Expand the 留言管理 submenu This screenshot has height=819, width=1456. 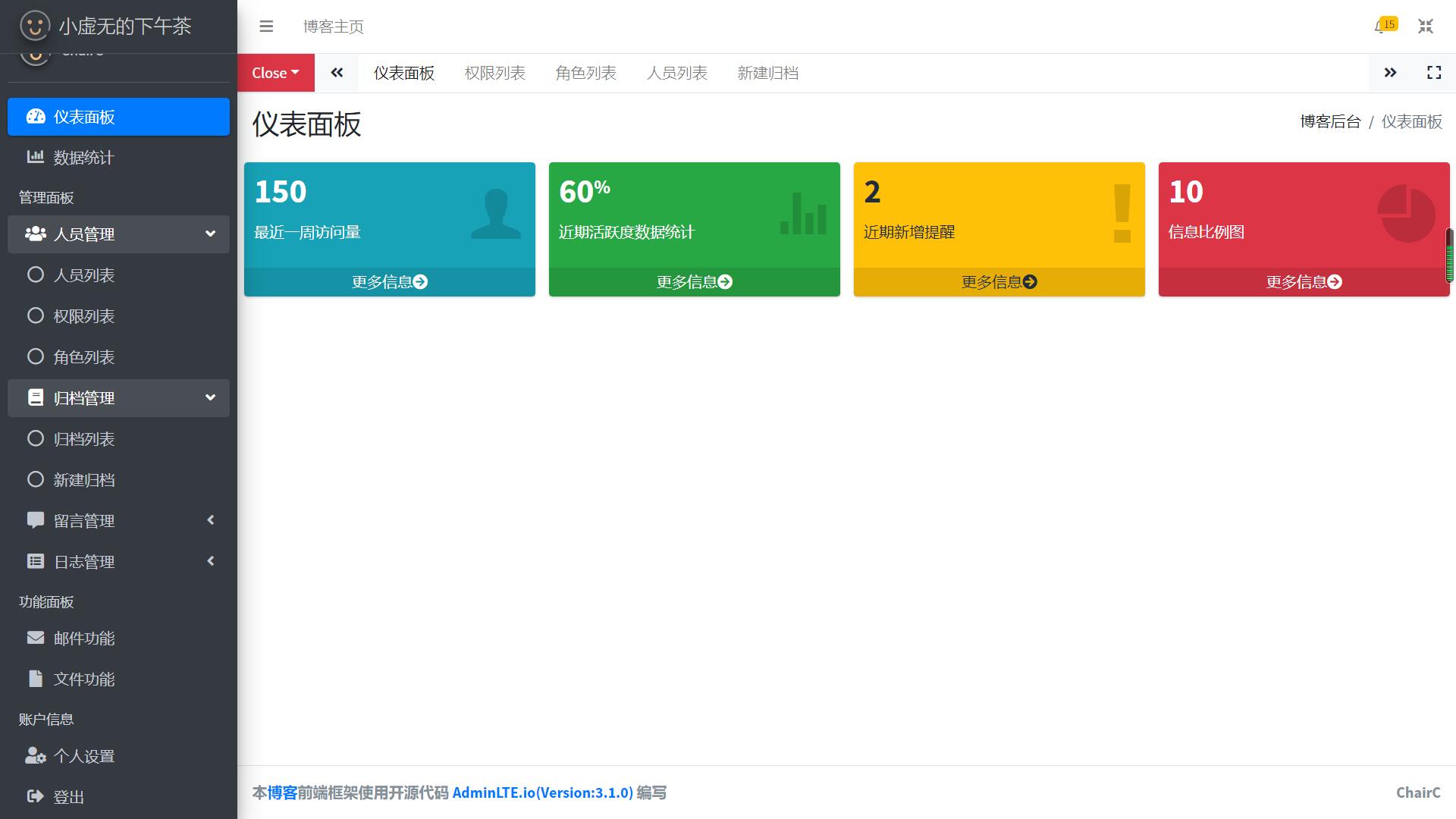tap(118, 521)
